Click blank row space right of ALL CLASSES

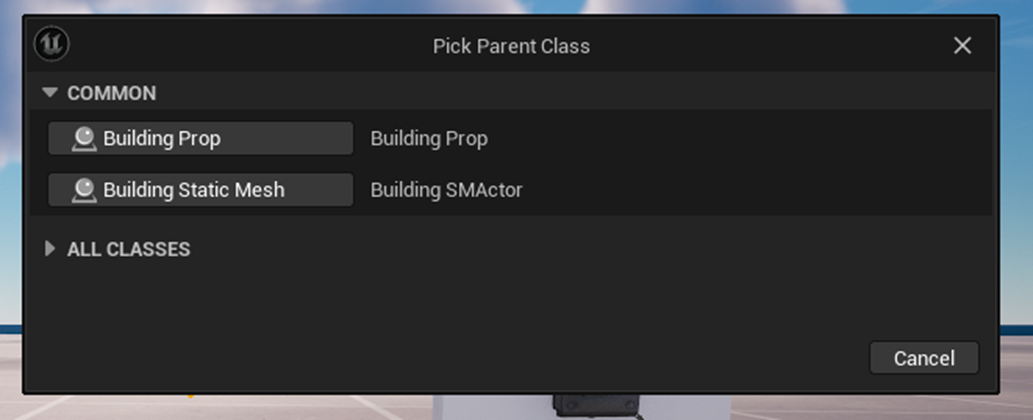coord(600,249)
